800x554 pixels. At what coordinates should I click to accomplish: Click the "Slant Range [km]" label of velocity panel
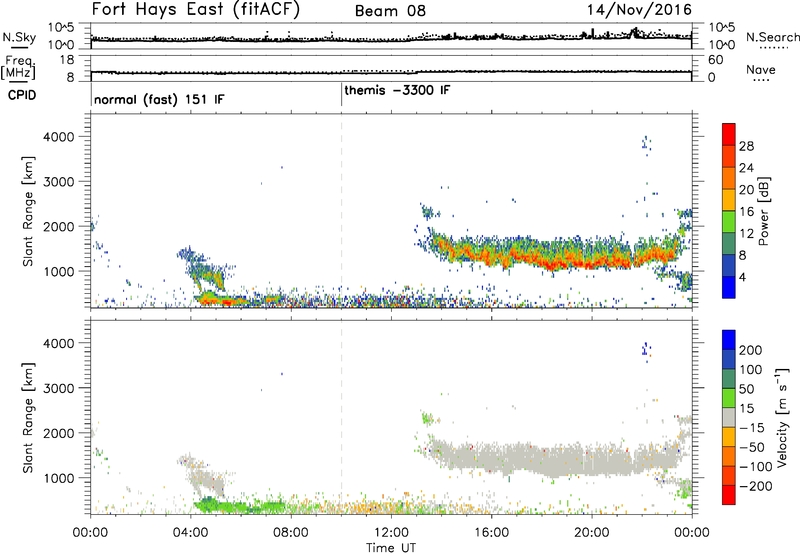click(28, 417)
